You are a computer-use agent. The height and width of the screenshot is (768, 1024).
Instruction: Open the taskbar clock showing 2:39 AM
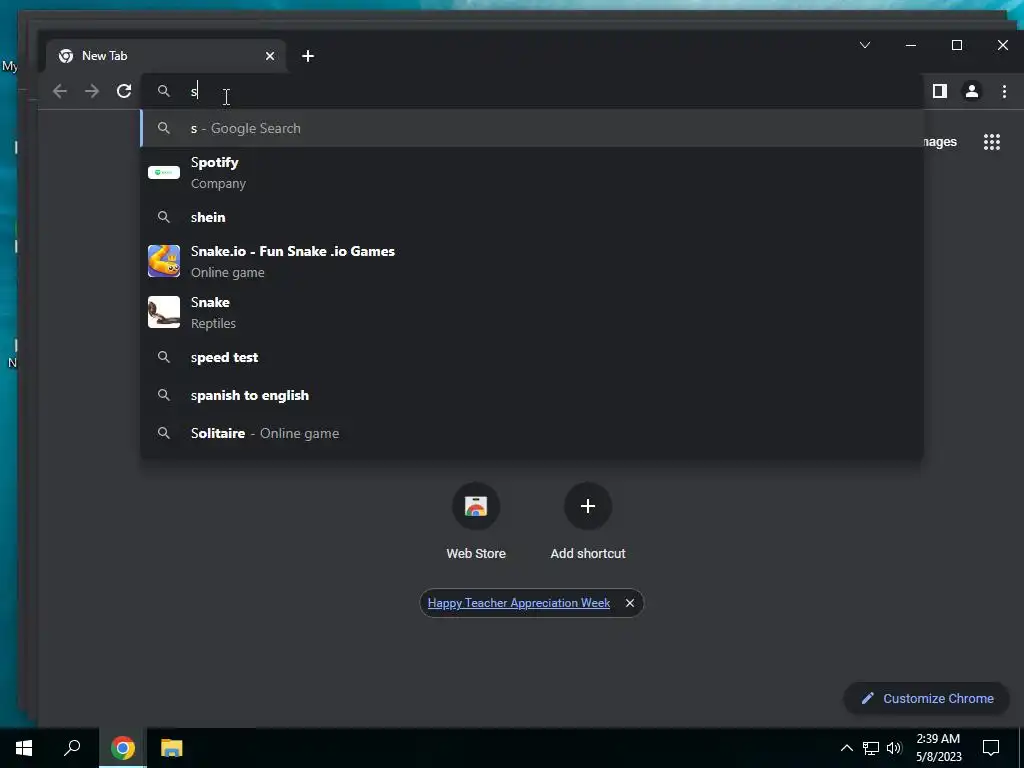pos(938,748)
